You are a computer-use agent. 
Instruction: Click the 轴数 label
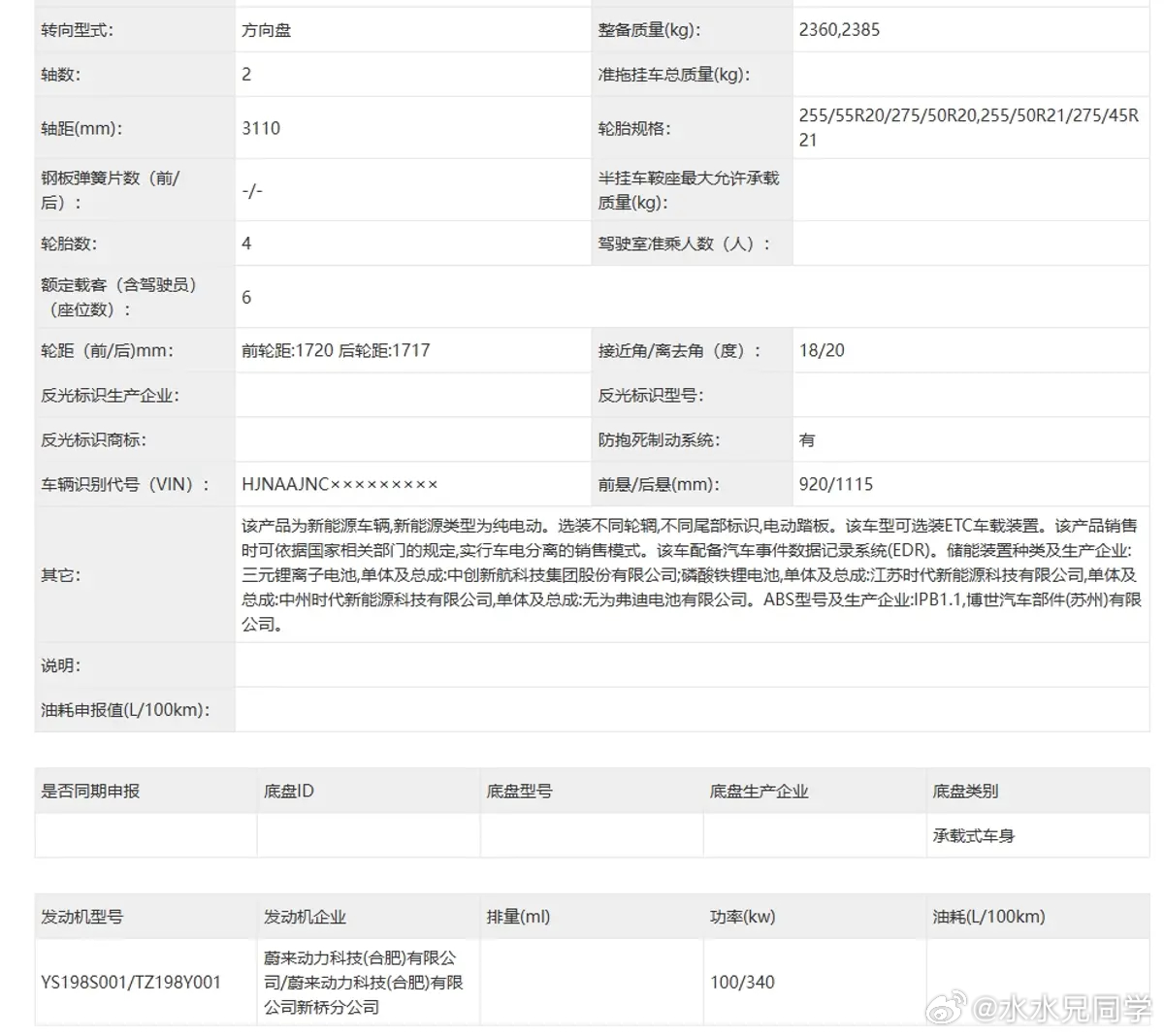point(60,75)
